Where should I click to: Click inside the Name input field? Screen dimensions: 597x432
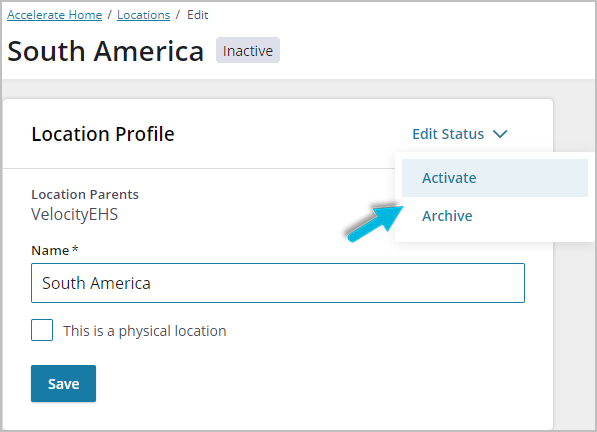[278, 283]
